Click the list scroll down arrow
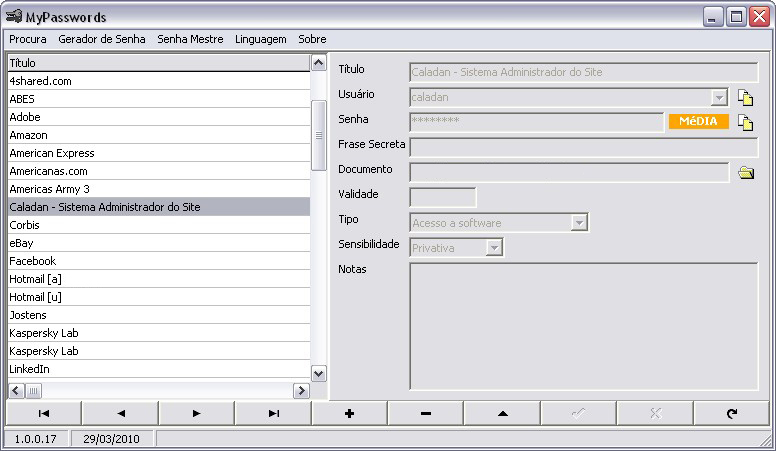The width and height of the screenshot is (776, 451). click(x=319, y=374)
